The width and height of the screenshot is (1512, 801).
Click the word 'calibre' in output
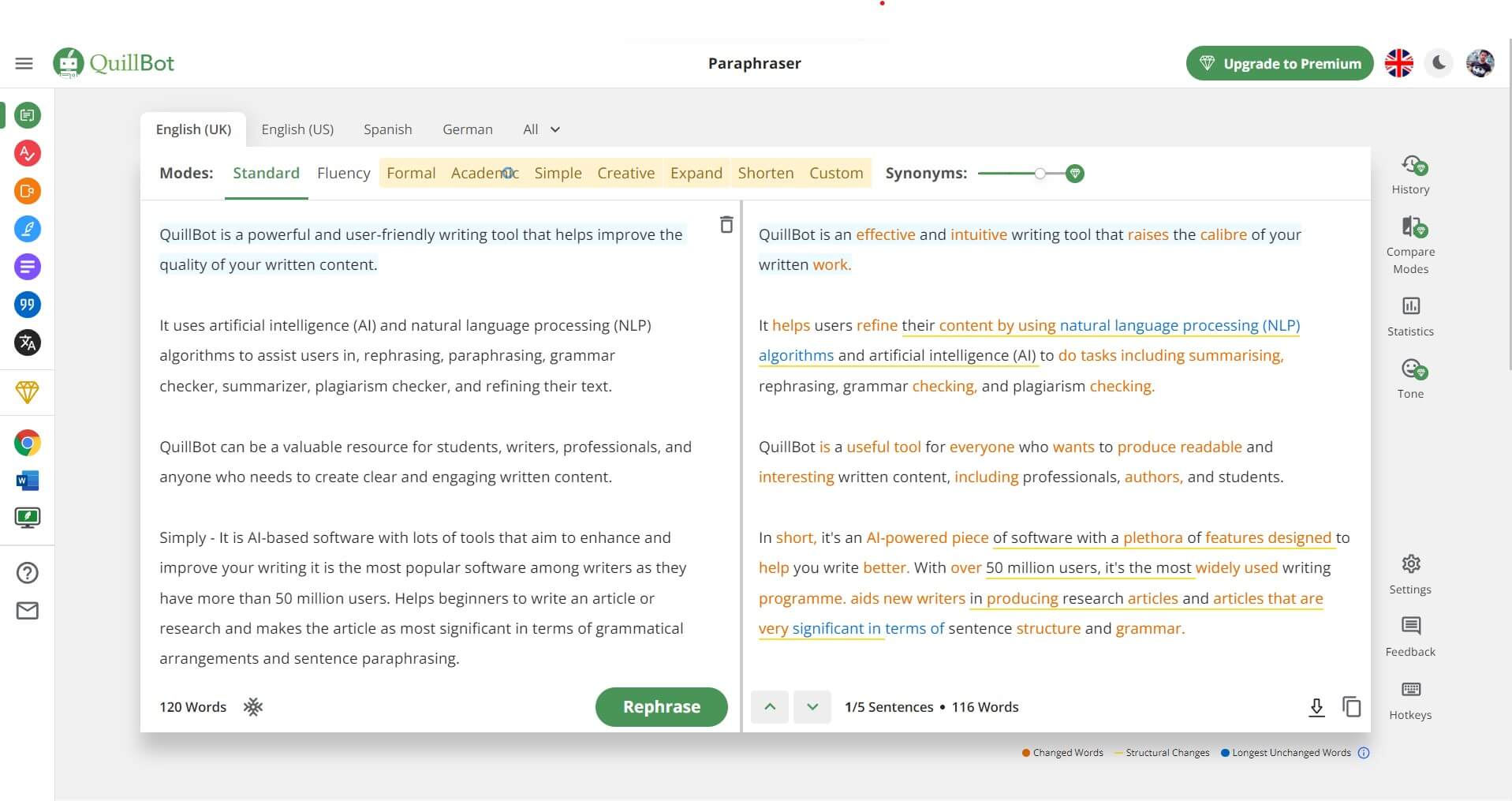click(1223, 234)
